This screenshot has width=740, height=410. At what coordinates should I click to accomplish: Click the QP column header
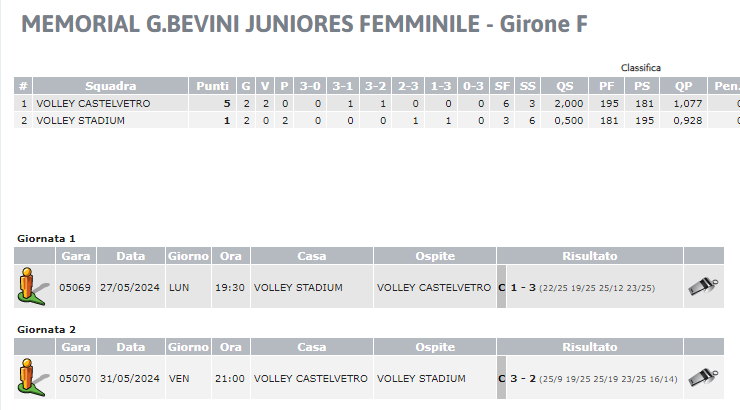coord(683,86)
